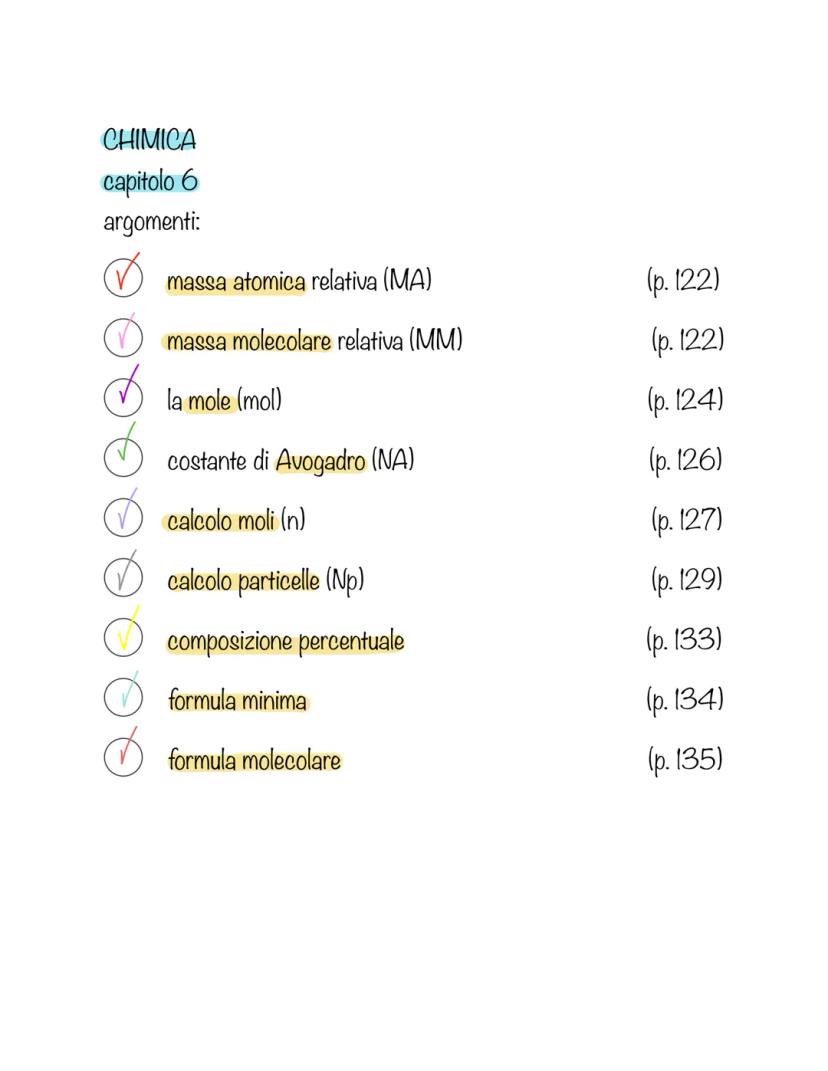Click the 'costante di Avogadro (NA)' text
This screenshot has width=828, height=1071.
(x=290, y=461)
